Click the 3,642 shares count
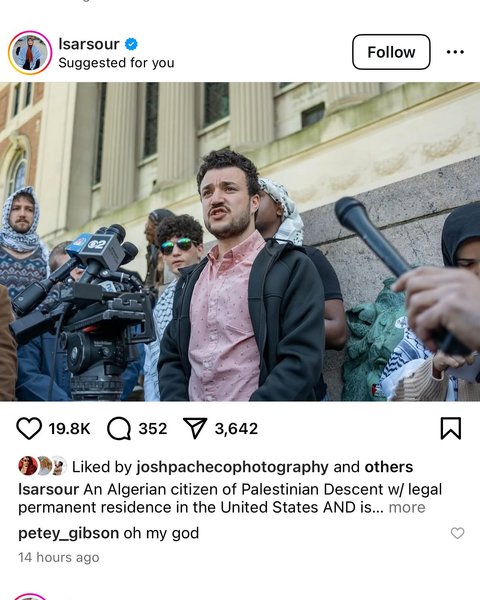The width and height of the screenshot is (480, 600). point(236,429)
